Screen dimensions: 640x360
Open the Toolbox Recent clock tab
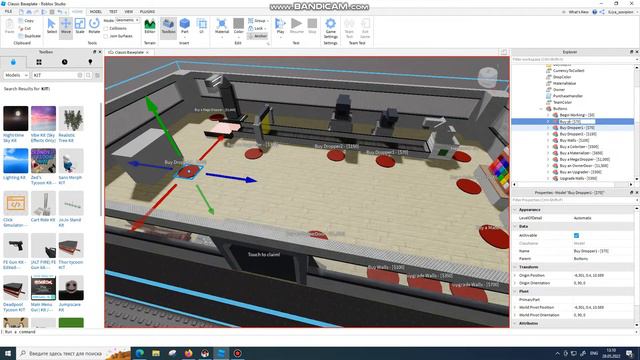[x=64, y=62]
